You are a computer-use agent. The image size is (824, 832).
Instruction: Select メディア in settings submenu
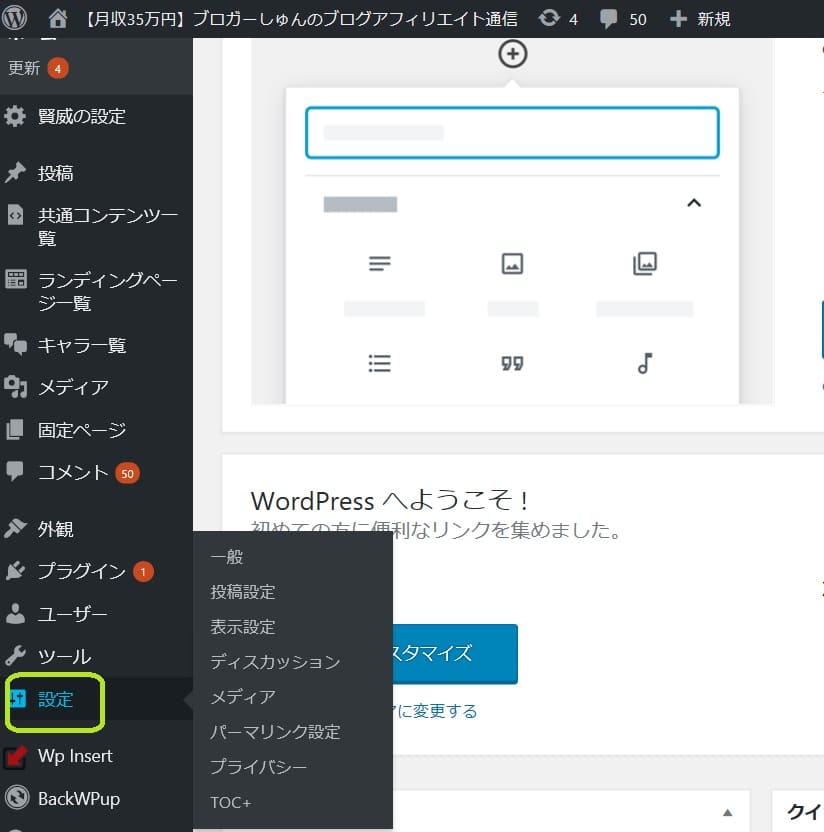tap(242, 697)
